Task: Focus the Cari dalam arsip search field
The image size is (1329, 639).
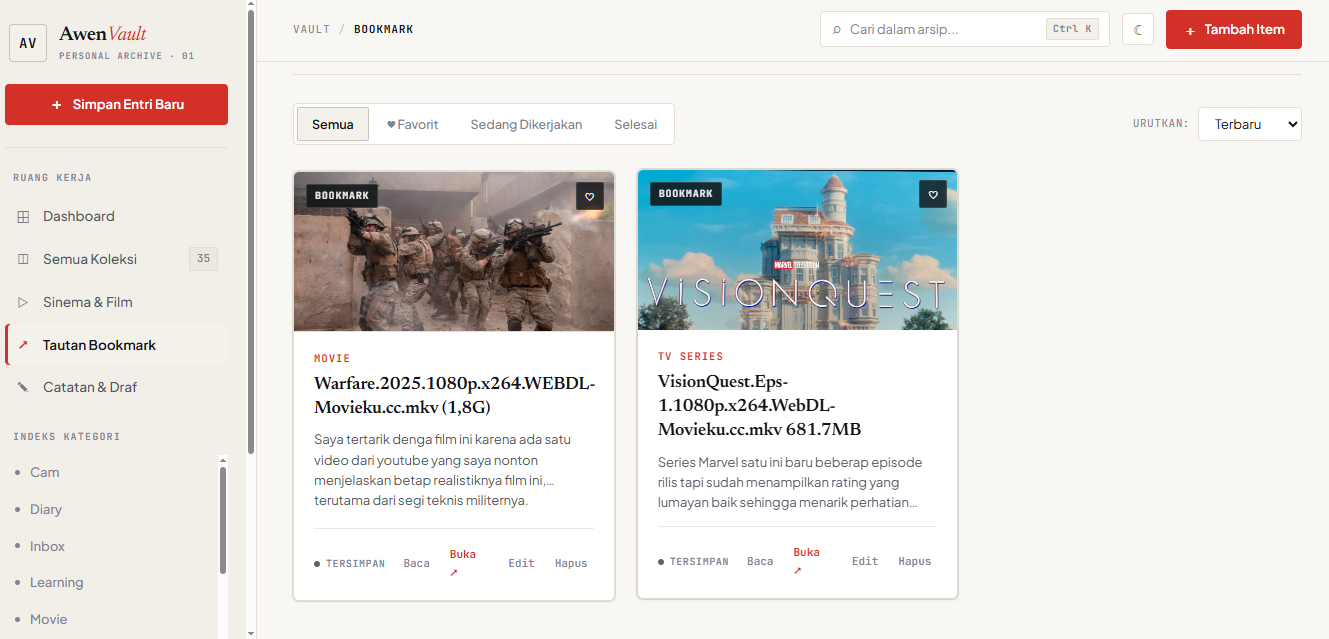Action: [x=965, y=29]
